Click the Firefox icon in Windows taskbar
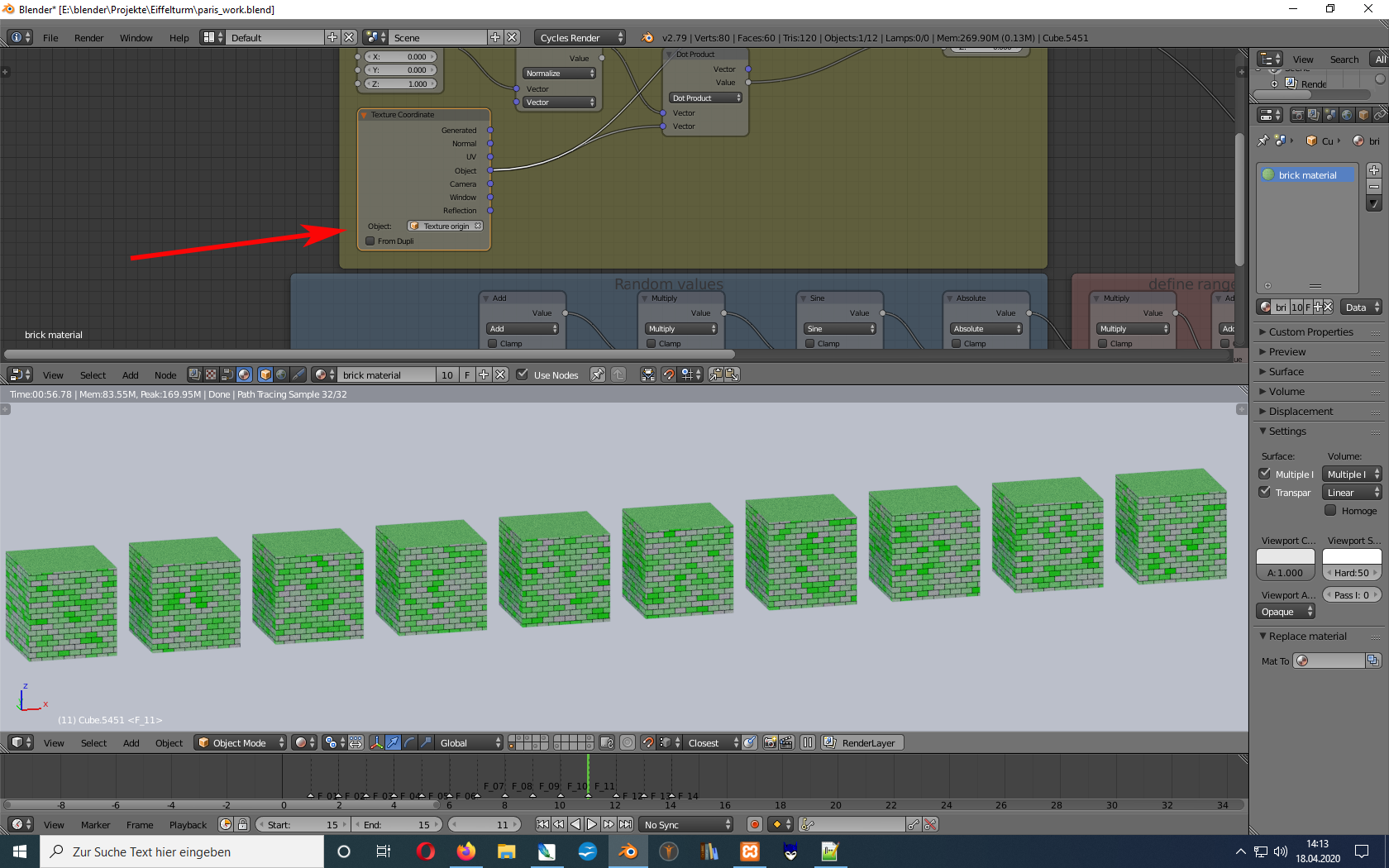Image resolution: width=1389 pixels, height=868 pixels. coord(465,851)
